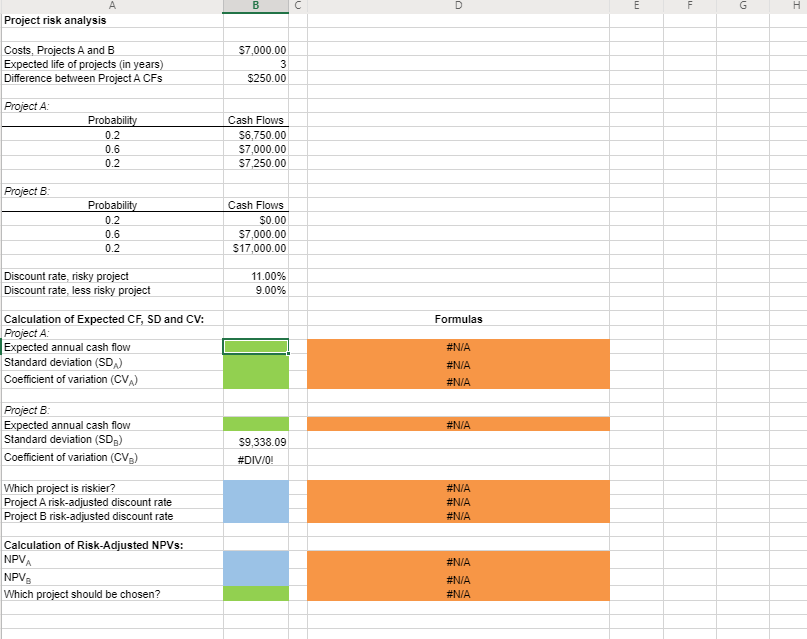
Task: Select the $9,338.09 standard deviation cell
Action: coord(256,441)
